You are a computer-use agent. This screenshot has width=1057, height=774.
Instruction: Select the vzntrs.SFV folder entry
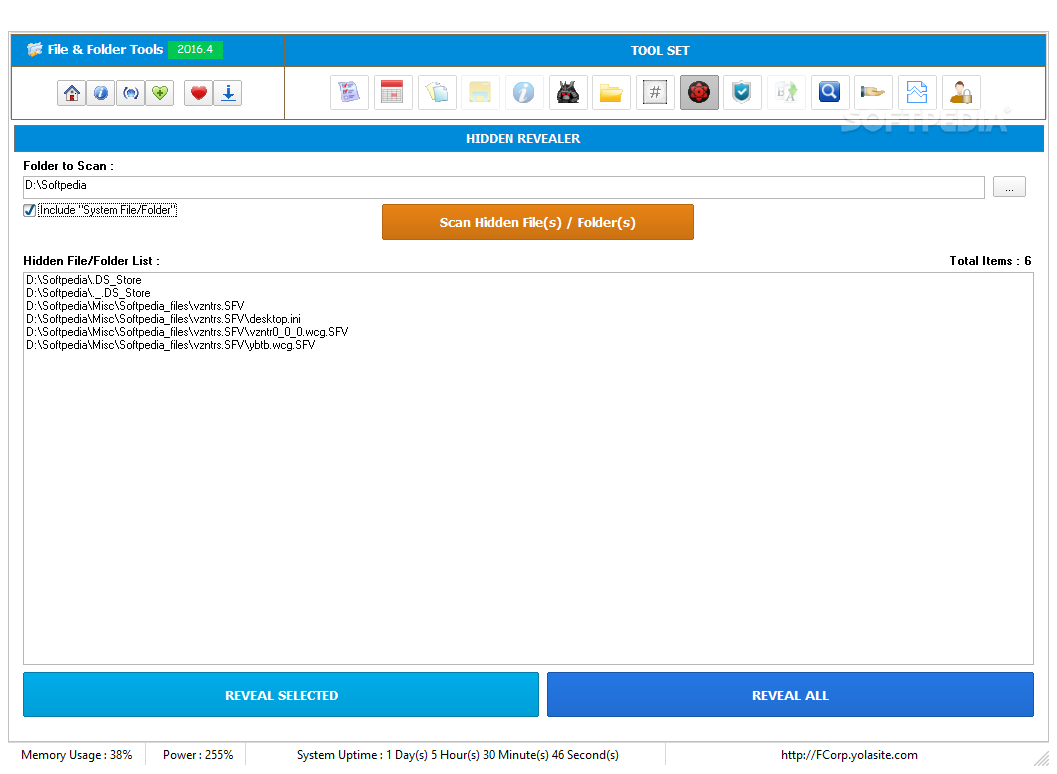click(x=135, y=305)
